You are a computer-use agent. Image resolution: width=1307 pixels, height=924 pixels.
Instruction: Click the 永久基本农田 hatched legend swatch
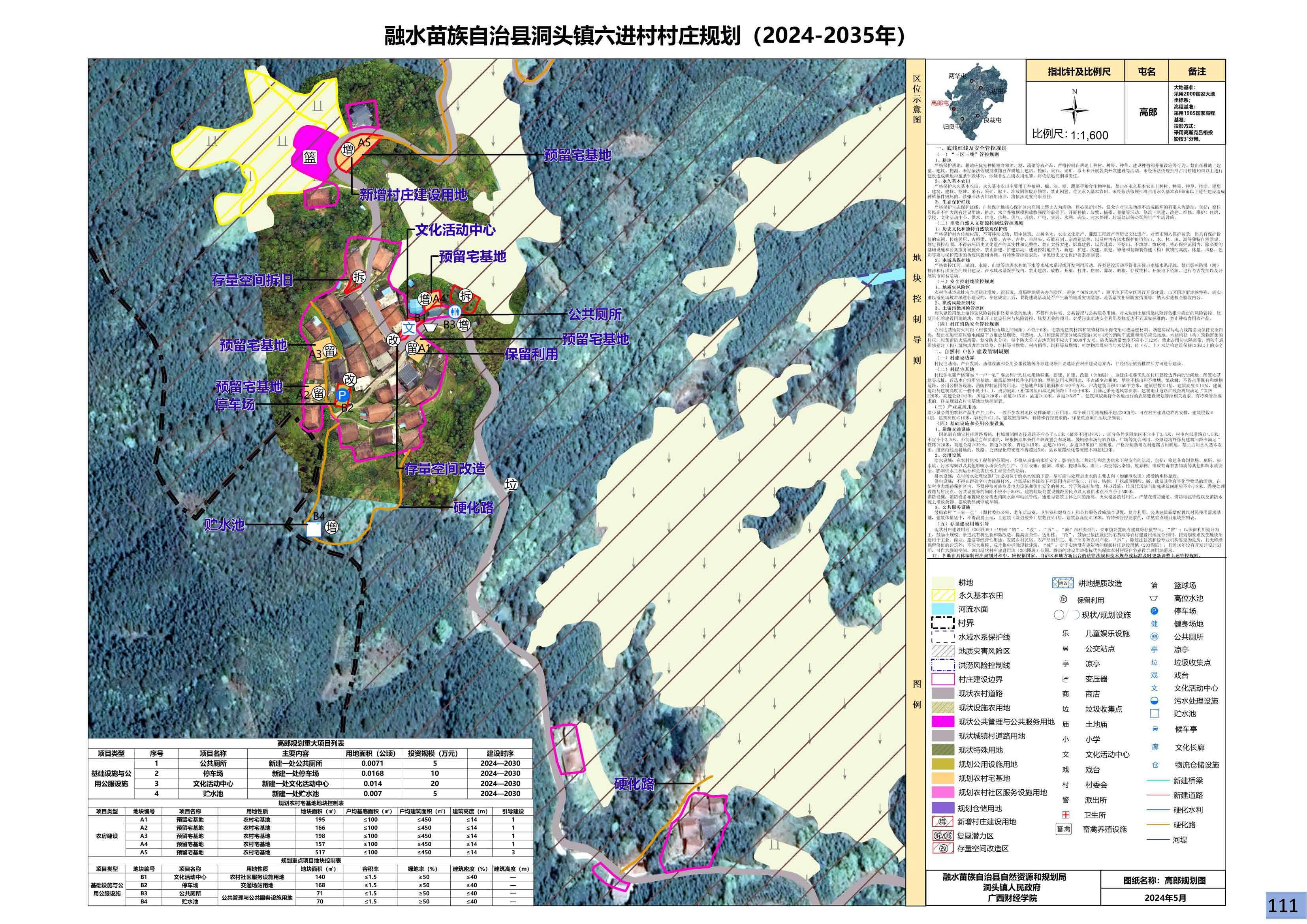[x=943, y=595]
